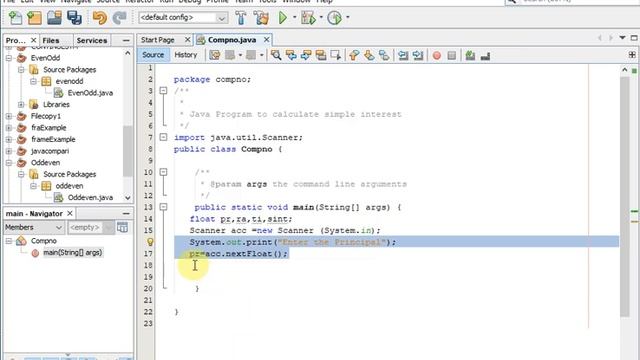Clean and build project with broom icon
640x360 pixels.
click(x=261, y=18)
